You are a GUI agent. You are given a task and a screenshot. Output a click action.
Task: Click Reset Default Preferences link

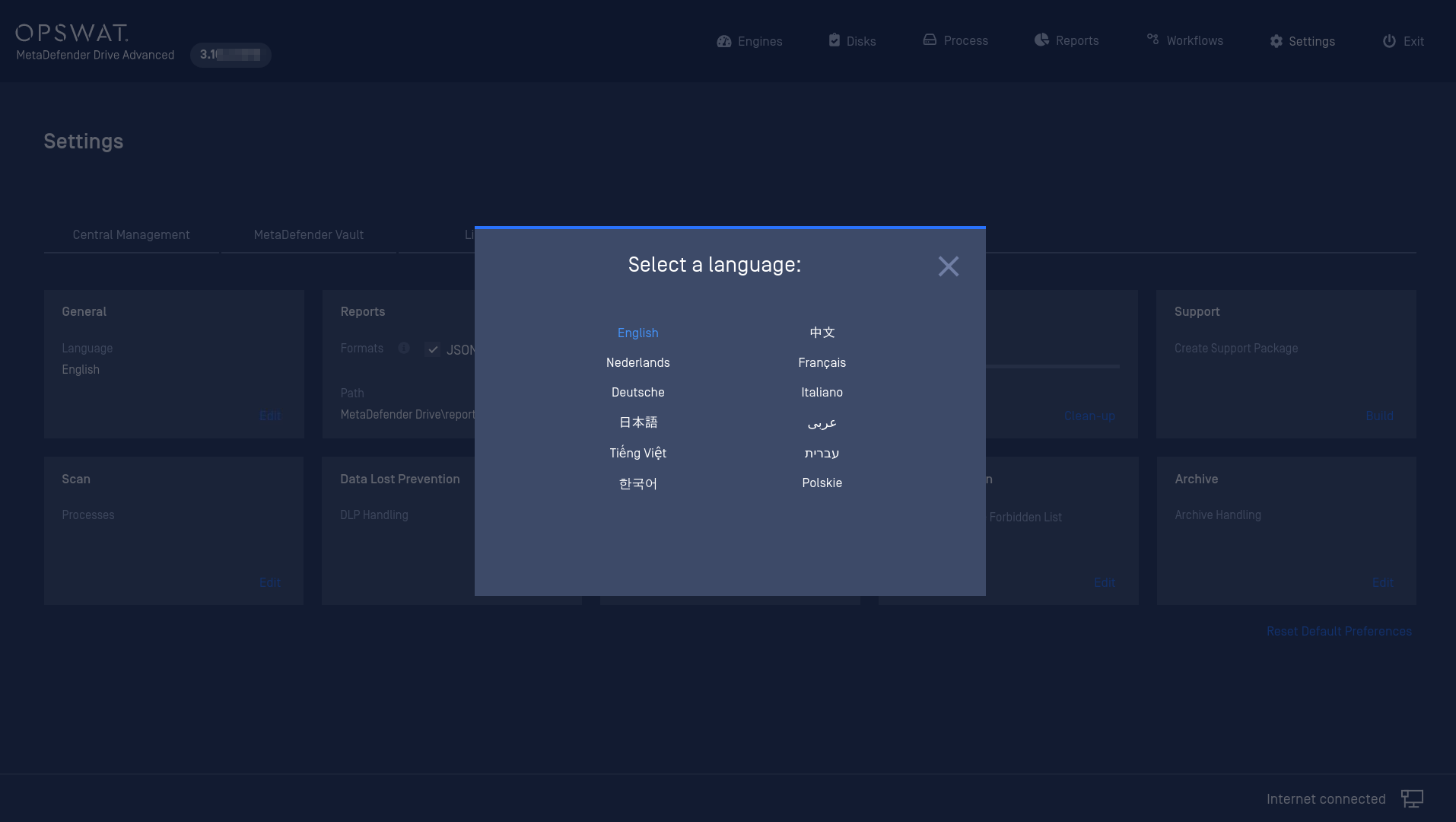pyautogui.click(x=1338, y=631)
